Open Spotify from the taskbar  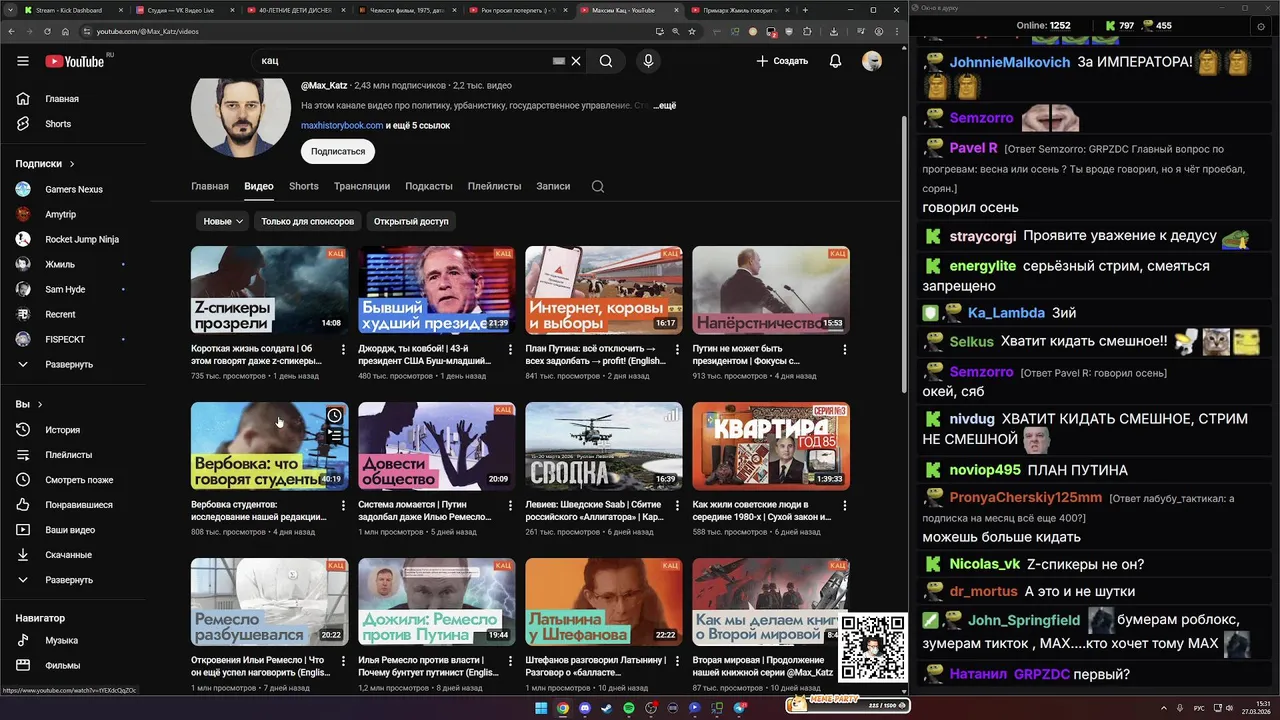pyautogui.click(x=629, y=708)
